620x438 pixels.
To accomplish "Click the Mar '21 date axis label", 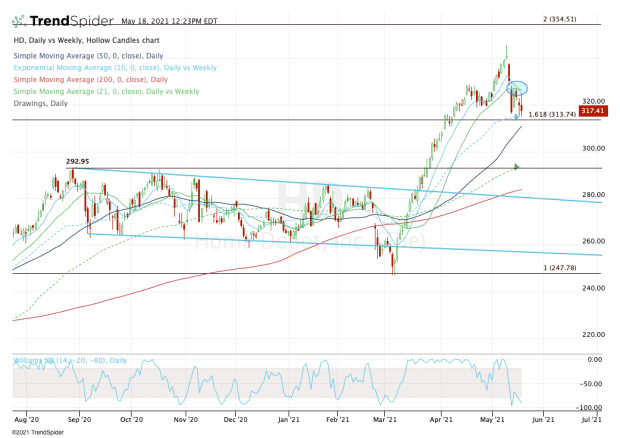I will [x=385, y=419].
